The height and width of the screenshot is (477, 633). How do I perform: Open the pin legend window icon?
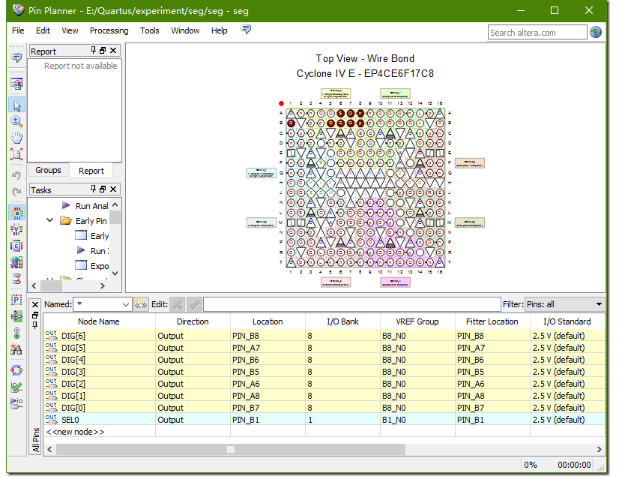point(17,84)
